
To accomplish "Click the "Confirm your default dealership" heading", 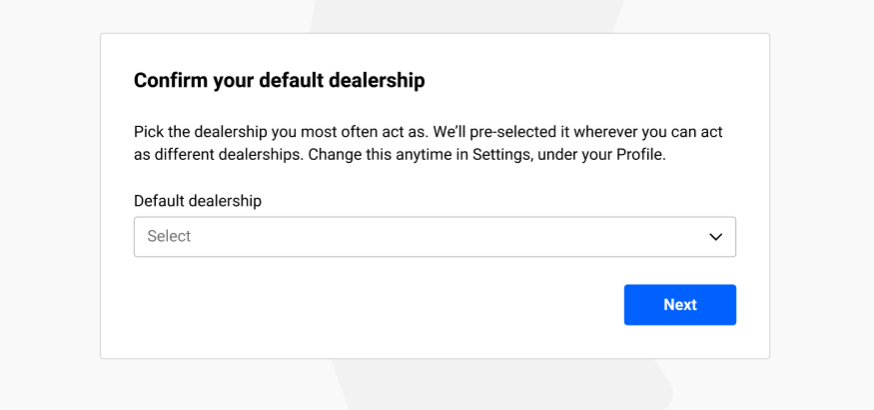I will click(x=279, y=81).
